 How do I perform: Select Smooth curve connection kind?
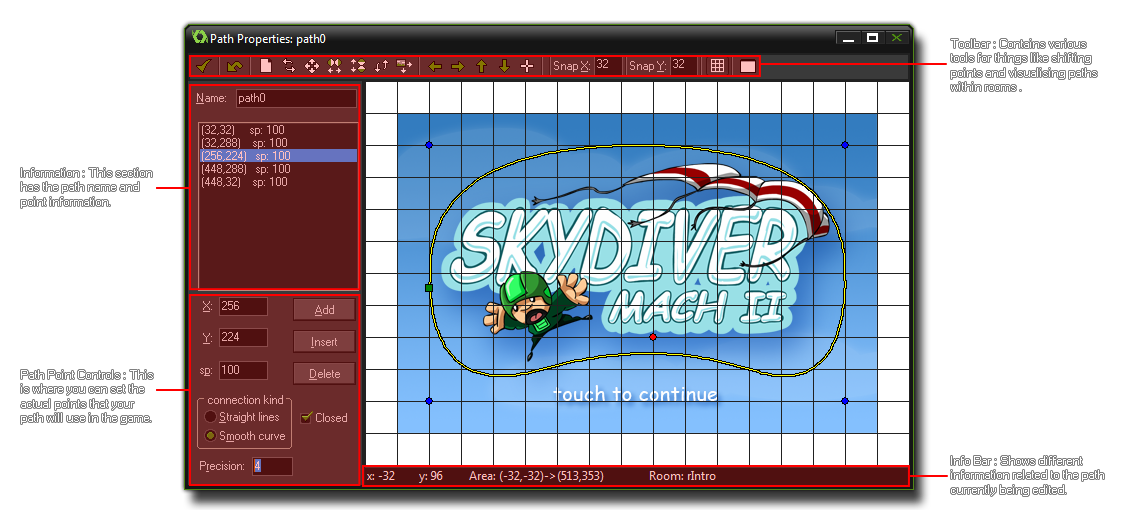click(211, 436)
